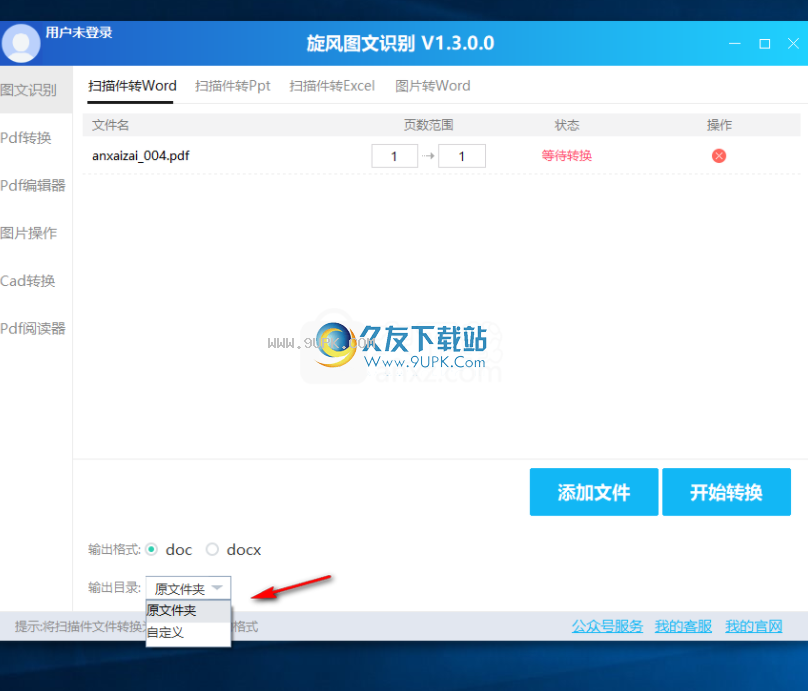This screenshot has height=691, width=808.
Task: Remove anxaizai_004.pdf with the red delete icon
Action: click(719, 156)
